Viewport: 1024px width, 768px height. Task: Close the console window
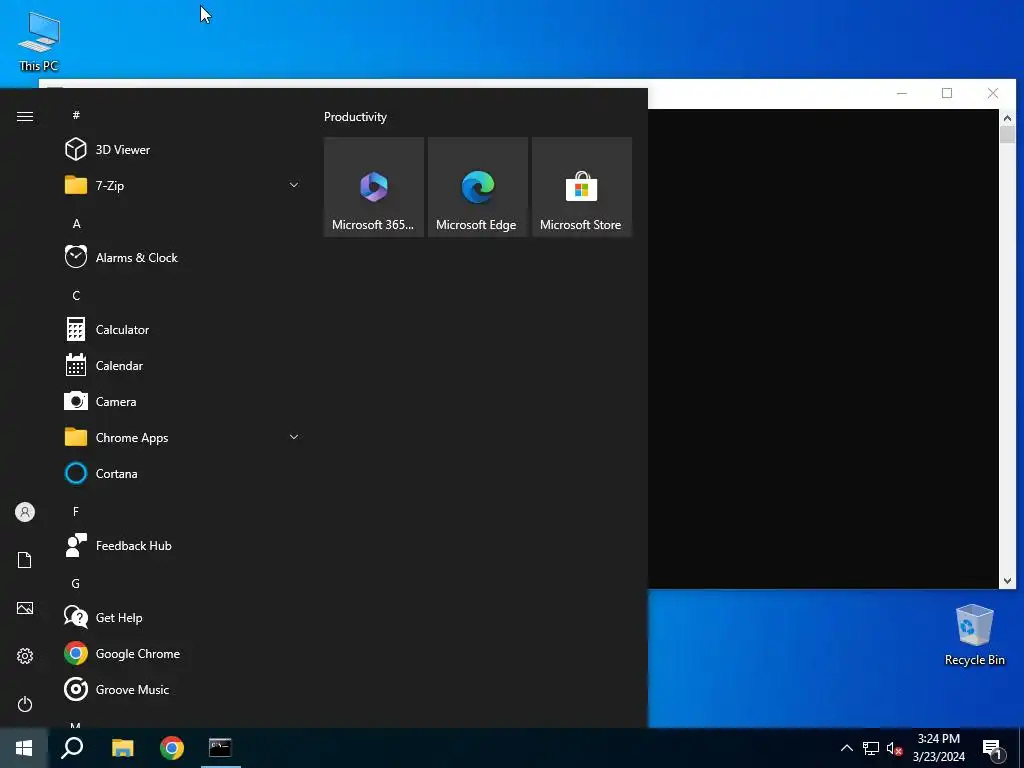[993, 93]
